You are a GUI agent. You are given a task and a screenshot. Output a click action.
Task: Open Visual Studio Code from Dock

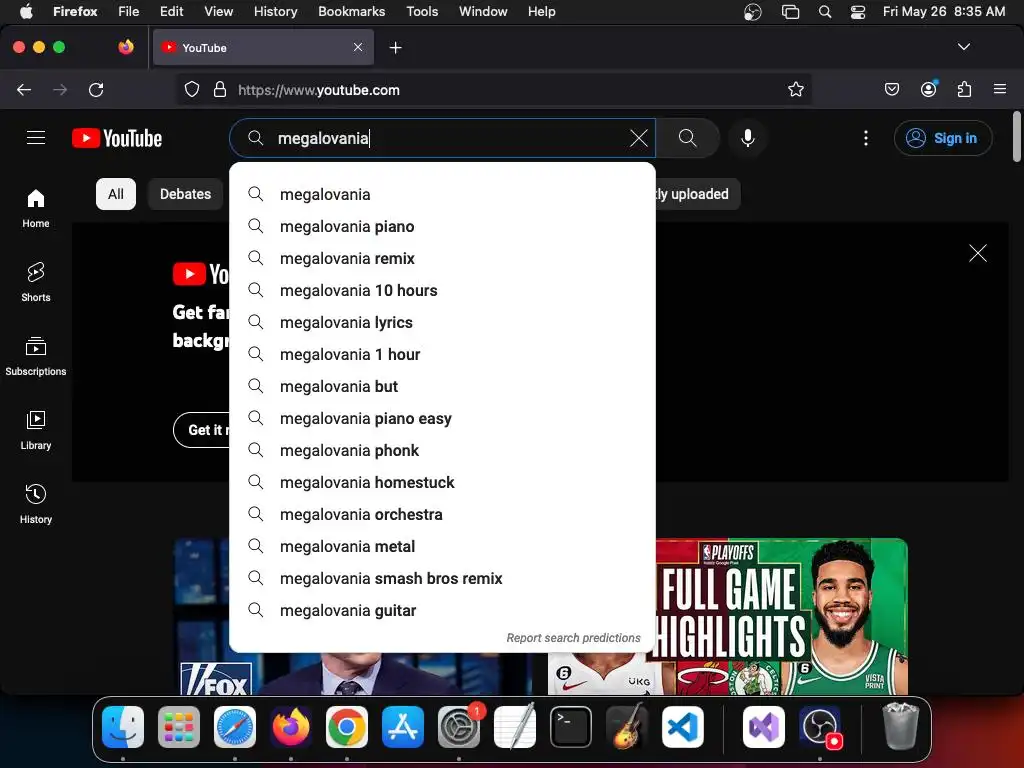coord(682,727)
